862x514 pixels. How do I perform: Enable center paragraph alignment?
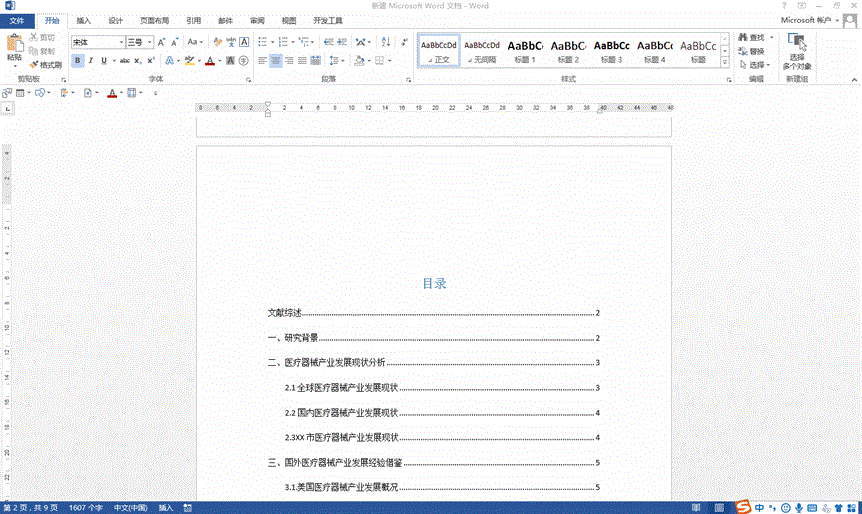click(276, 61)
